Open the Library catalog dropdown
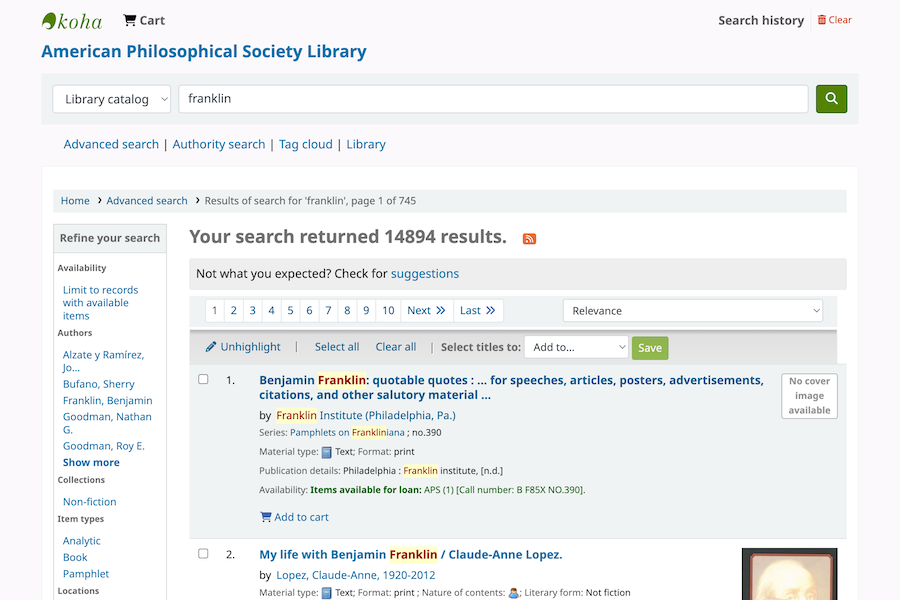Screen dimensions: 900x600 [x=112, y=99]
